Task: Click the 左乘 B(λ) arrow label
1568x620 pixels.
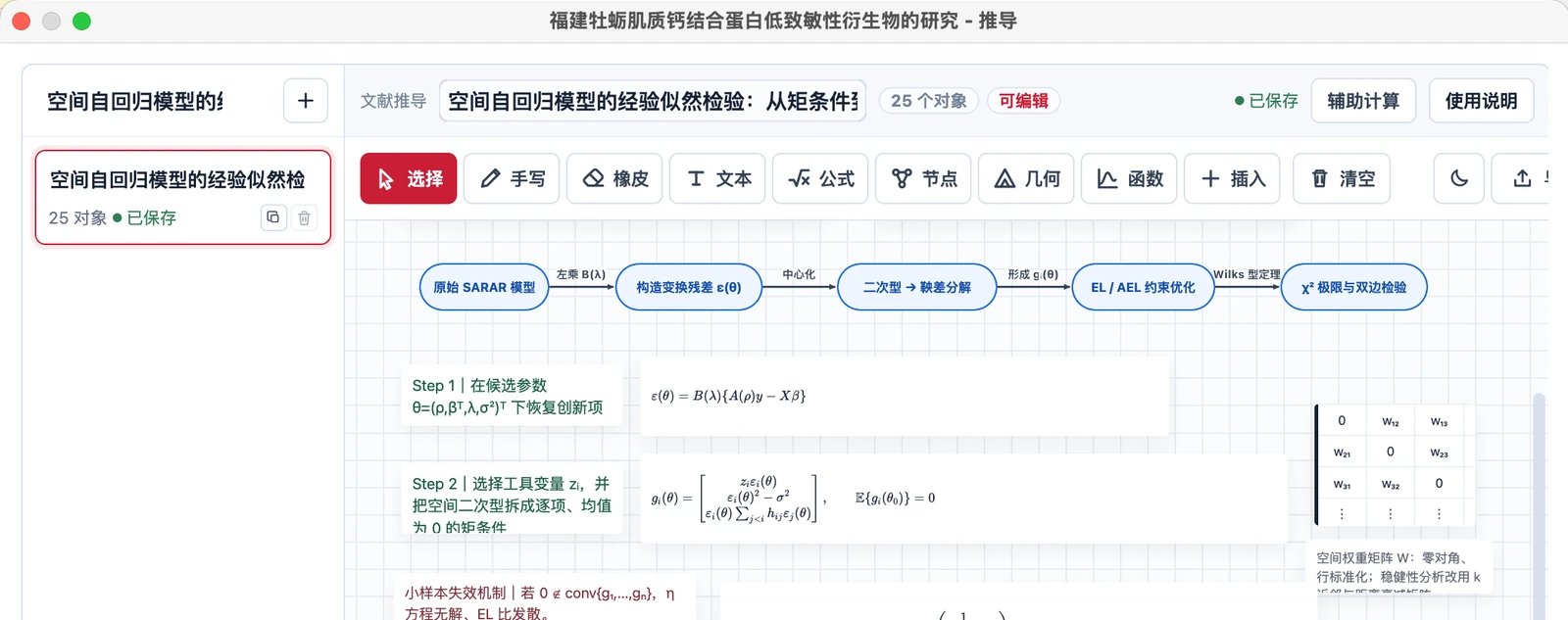Action: pos(581,274)
